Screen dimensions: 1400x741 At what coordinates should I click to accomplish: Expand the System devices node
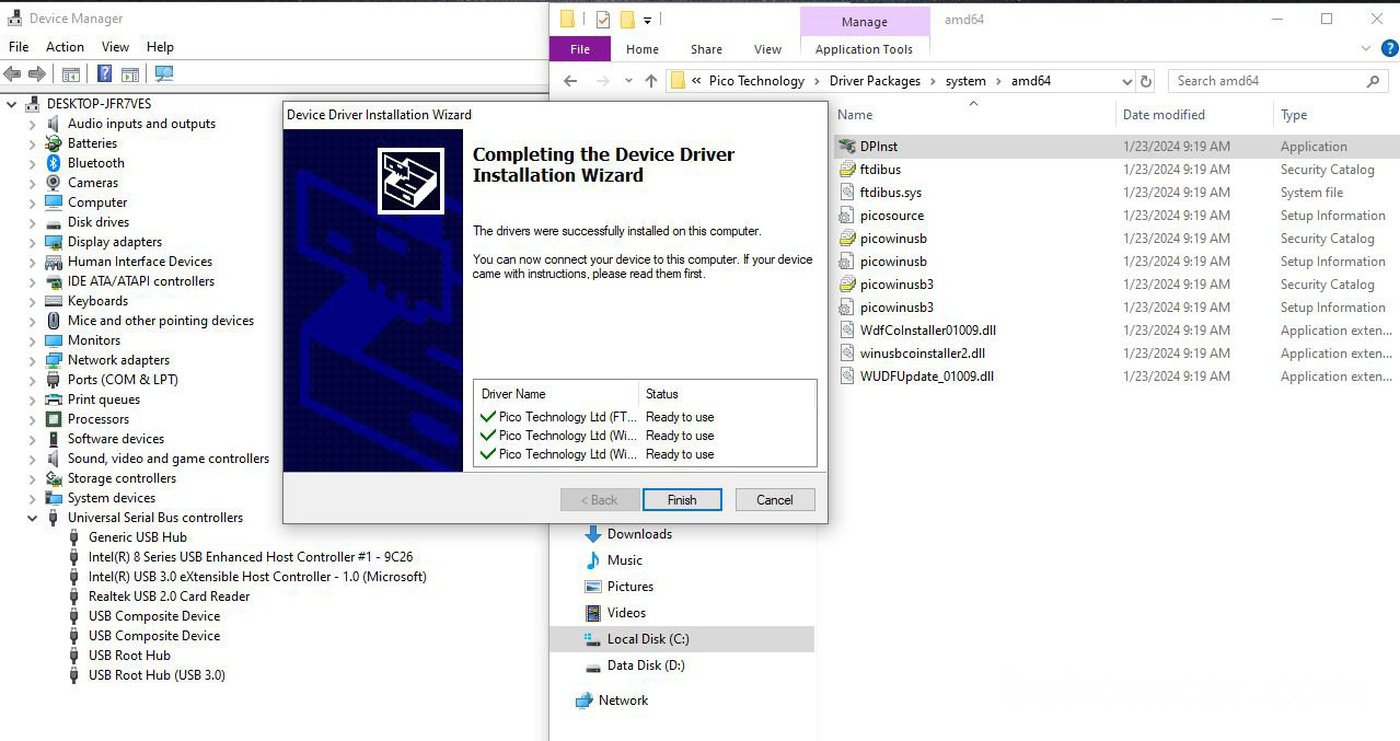tap(32, 498)
